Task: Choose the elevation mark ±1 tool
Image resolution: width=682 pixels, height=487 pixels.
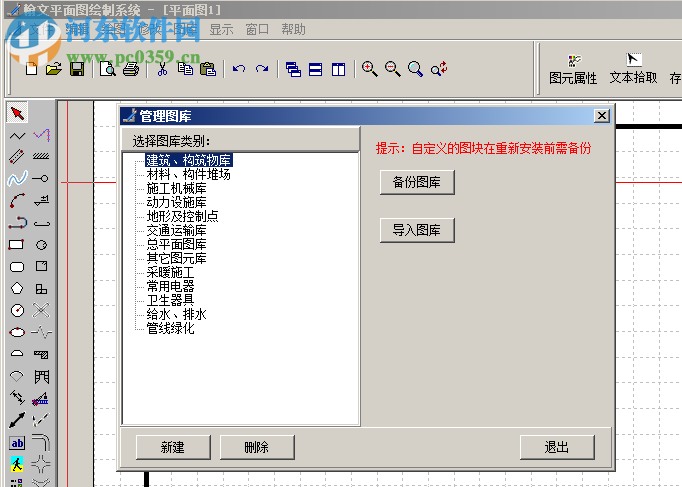Action: (41, 200)
